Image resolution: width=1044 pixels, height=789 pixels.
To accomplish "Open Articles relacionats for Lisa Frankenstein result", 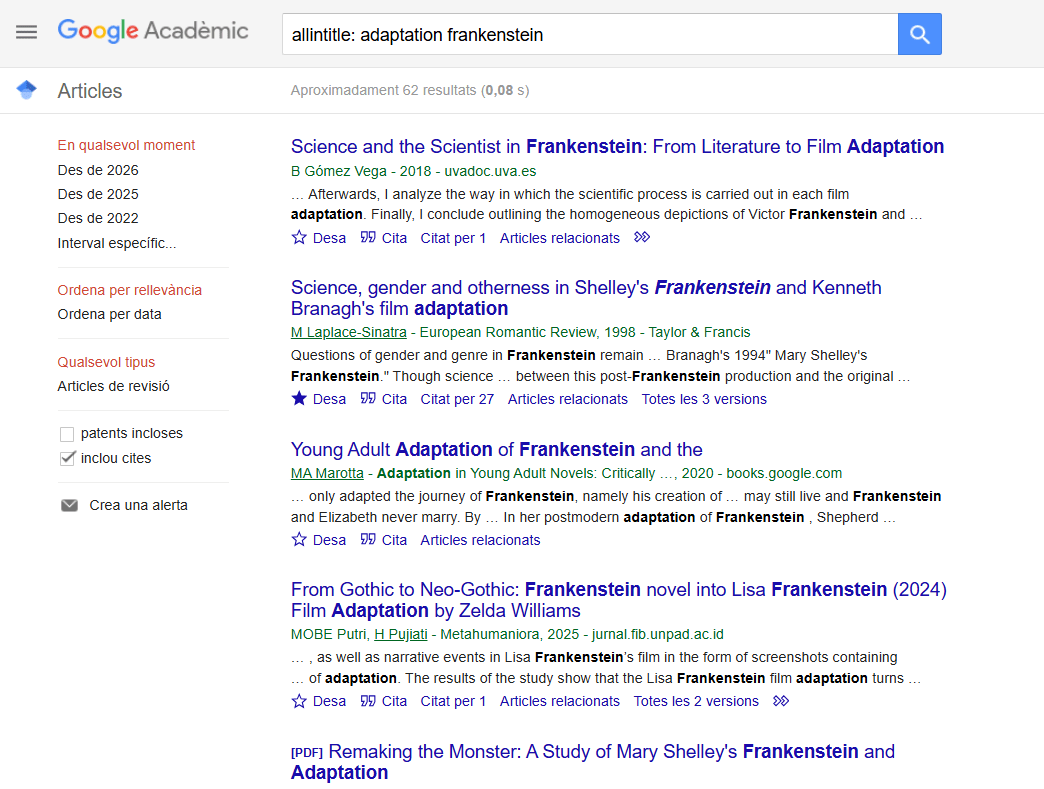I will [x=559, y=701].
